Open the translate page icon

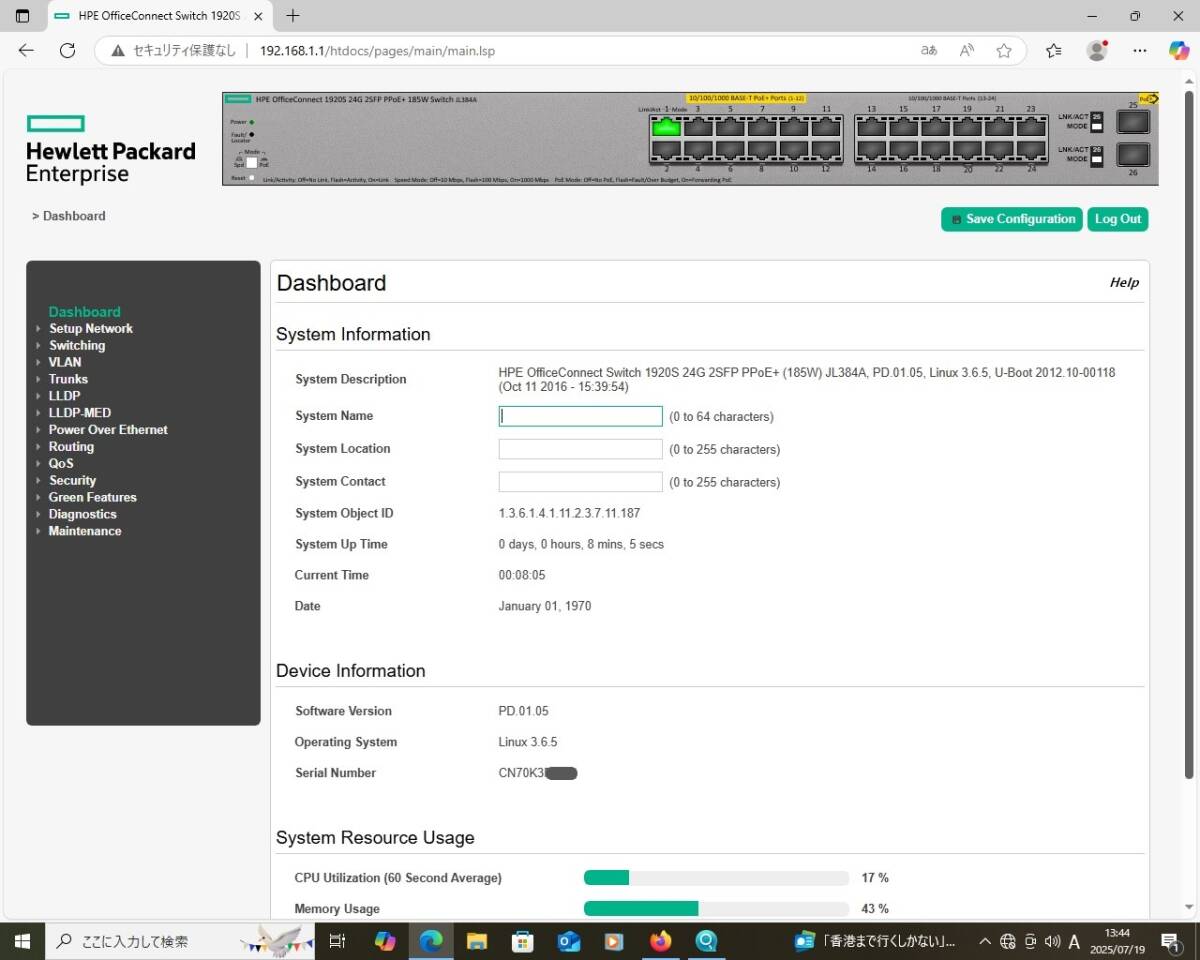click(x=929, y=51)
